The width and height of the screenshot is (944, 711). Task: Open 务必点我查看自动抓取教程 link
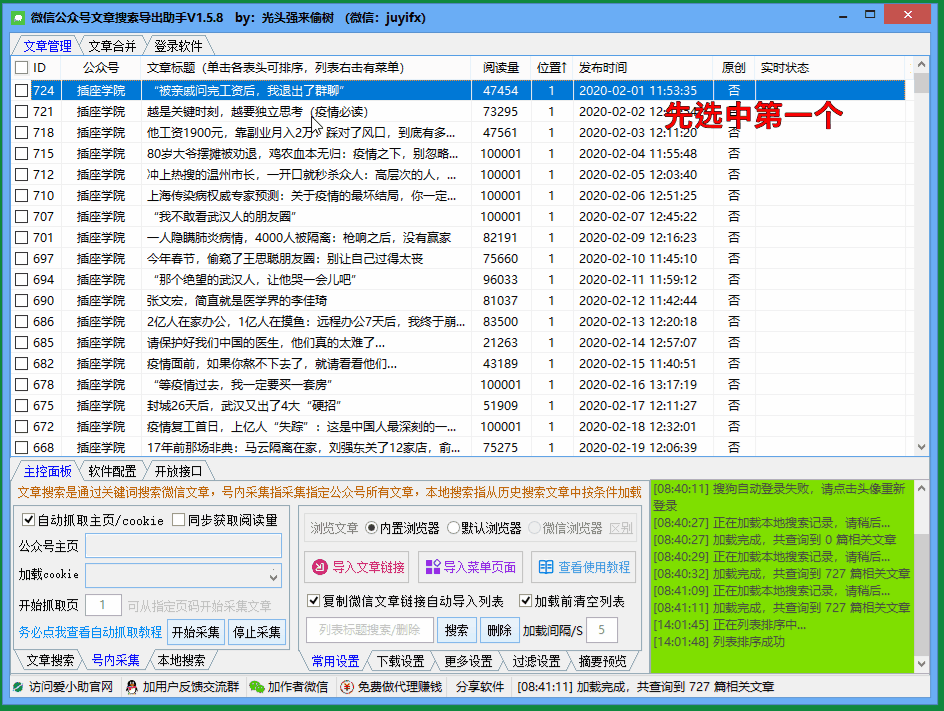90,632
